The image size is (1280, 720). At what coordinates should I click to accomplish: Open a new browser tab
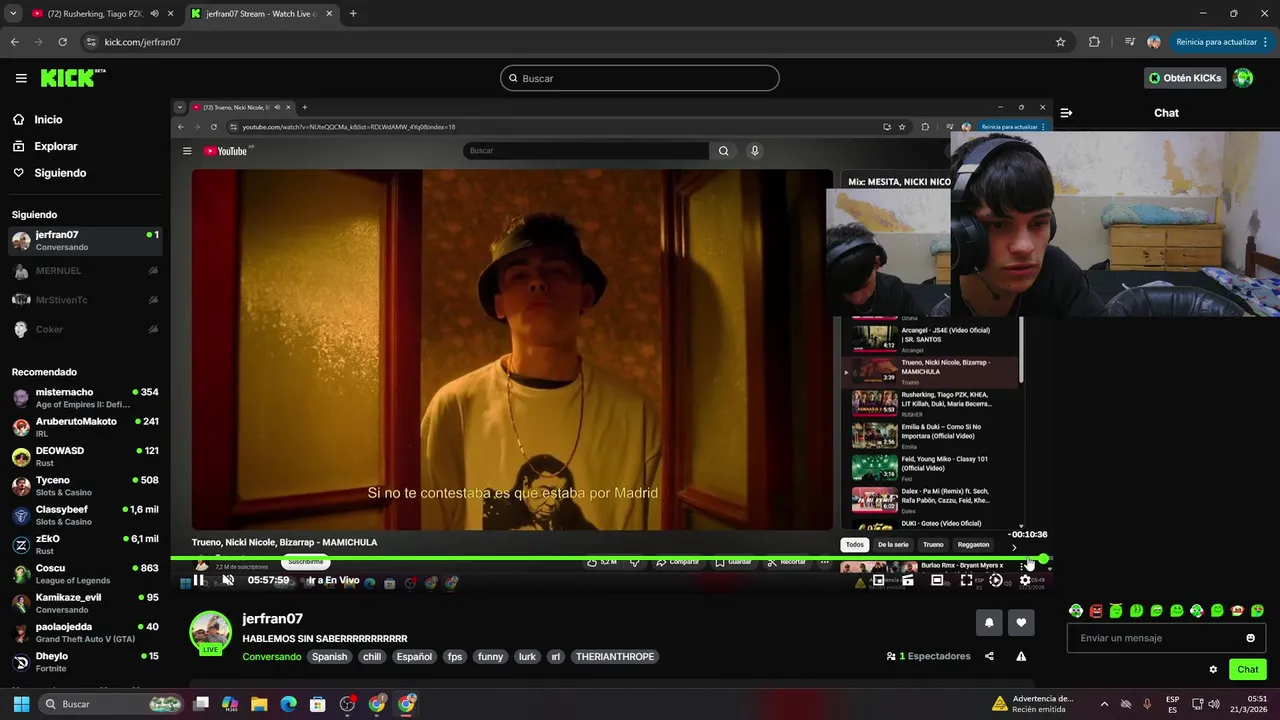353,14
